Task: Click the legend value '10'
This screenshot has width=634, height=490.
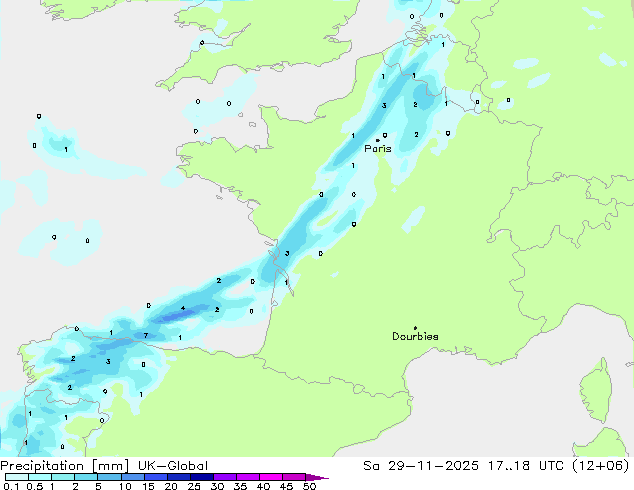Action: pyautogui.click(x=125, y=486)
